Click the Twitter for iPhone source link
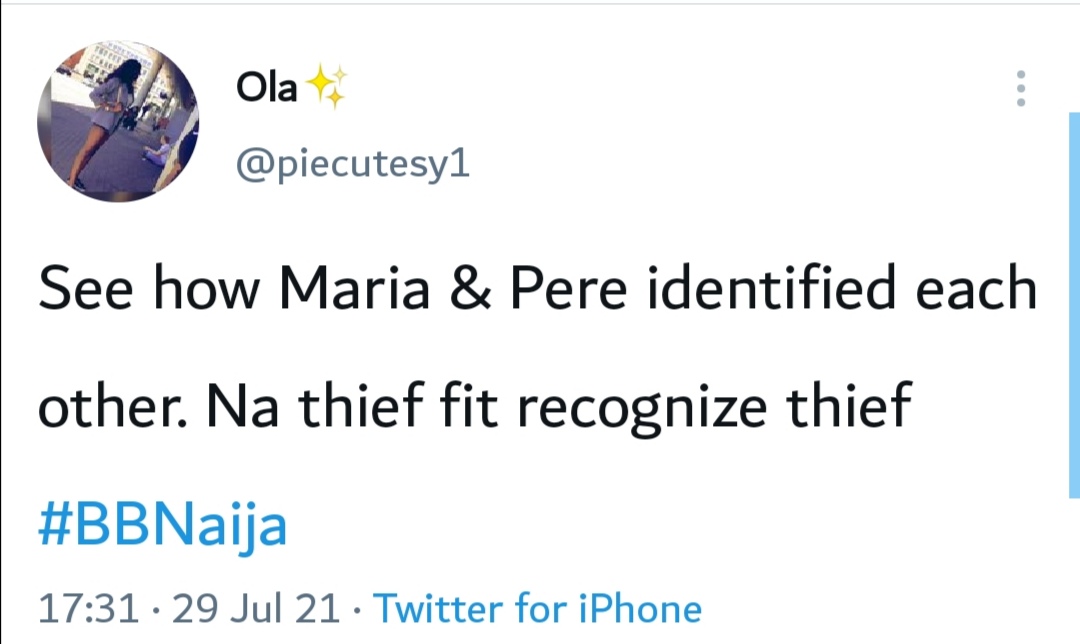Image resolution: width=1080 pixels, height=644 pixels. coord(538,608)
